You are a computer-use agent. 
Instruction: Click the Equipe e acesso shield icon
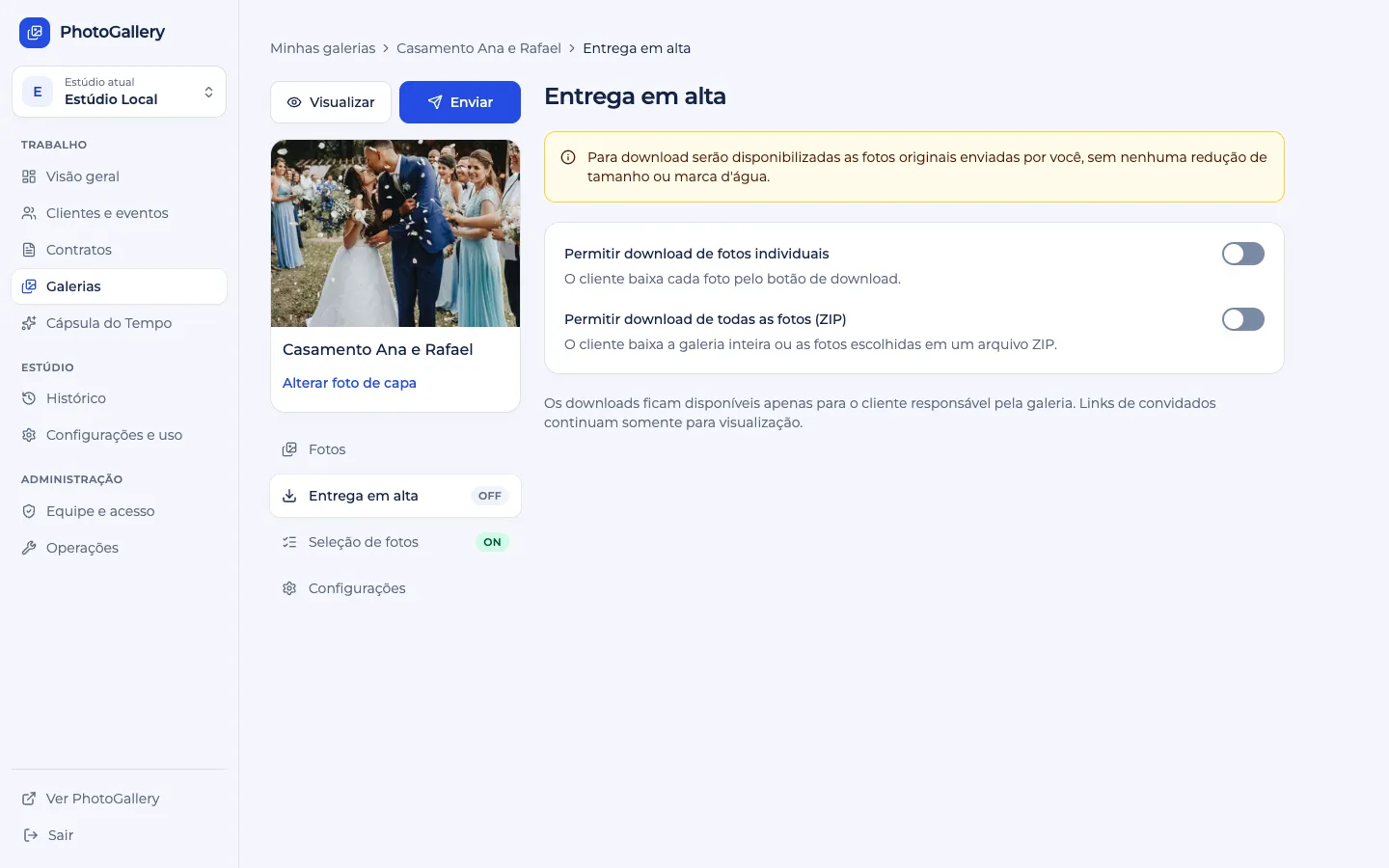(x=29, y=511)
